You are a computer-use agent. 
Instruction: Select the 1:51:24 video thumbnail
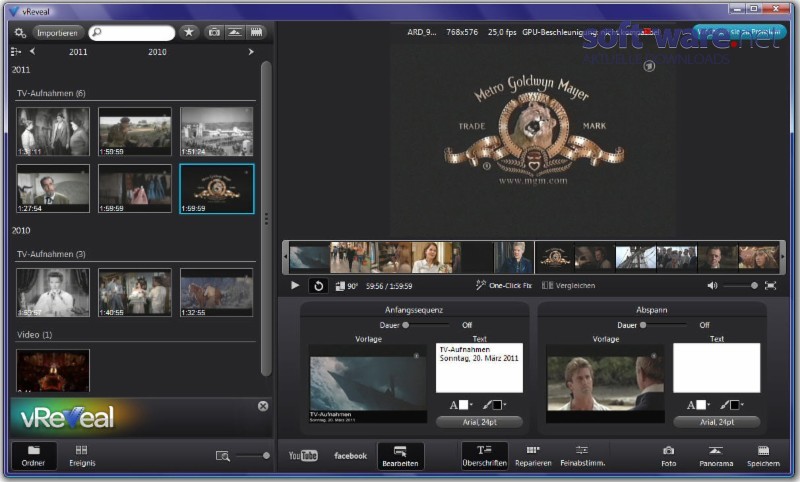(217, 132)
